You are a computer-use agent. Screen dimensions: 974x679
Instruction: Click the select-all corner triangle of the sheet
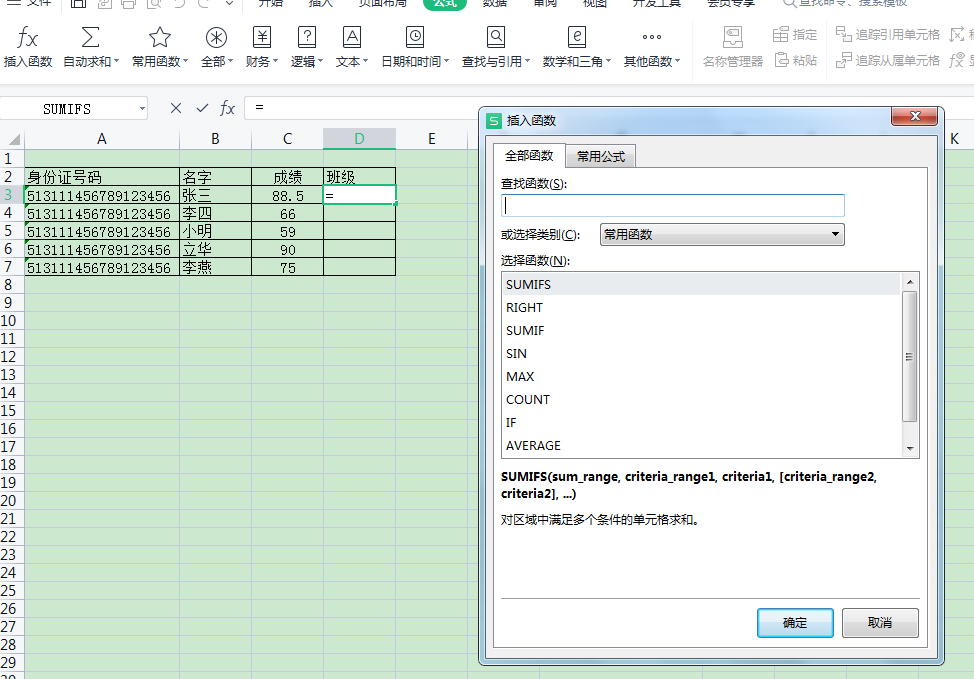point(14,139)
